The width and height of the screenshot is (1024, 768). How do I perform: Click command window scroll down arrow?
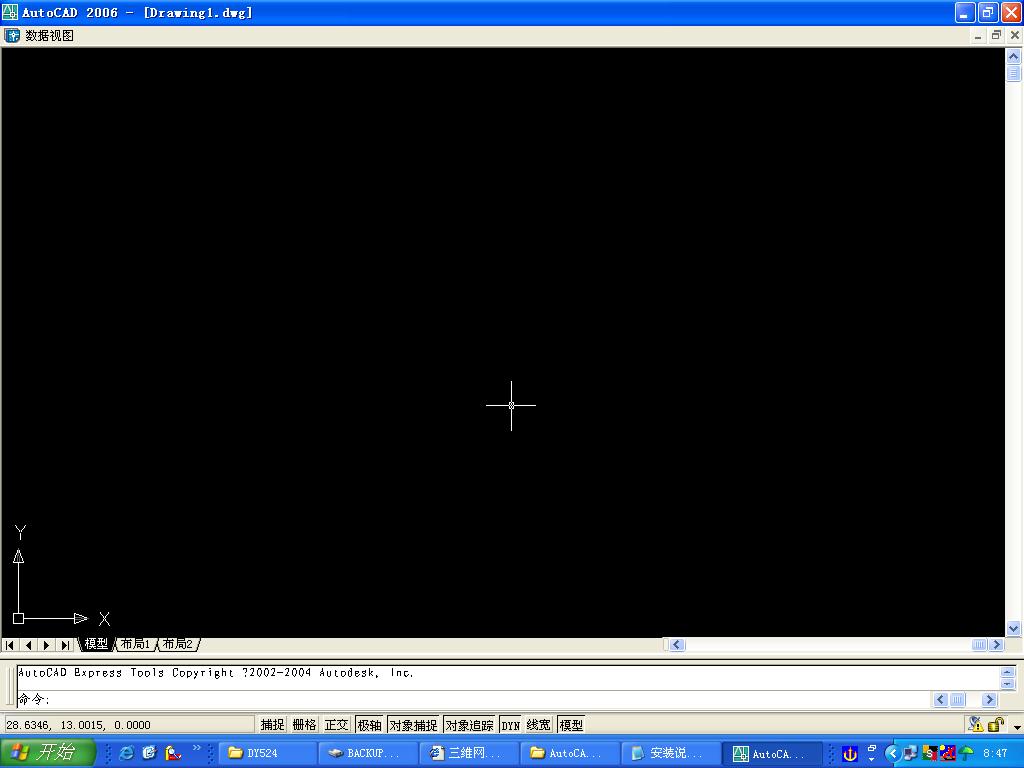pyautogui.click(x=1008, y=684)
